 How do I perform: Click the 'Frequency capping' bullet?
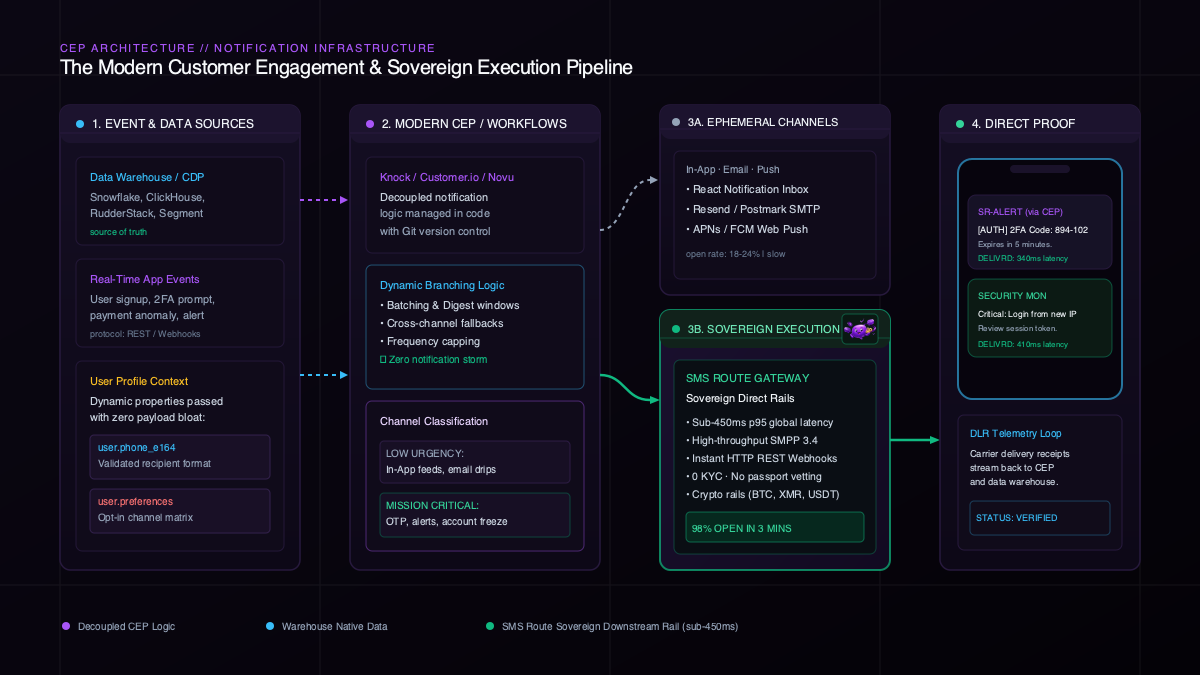428,341
